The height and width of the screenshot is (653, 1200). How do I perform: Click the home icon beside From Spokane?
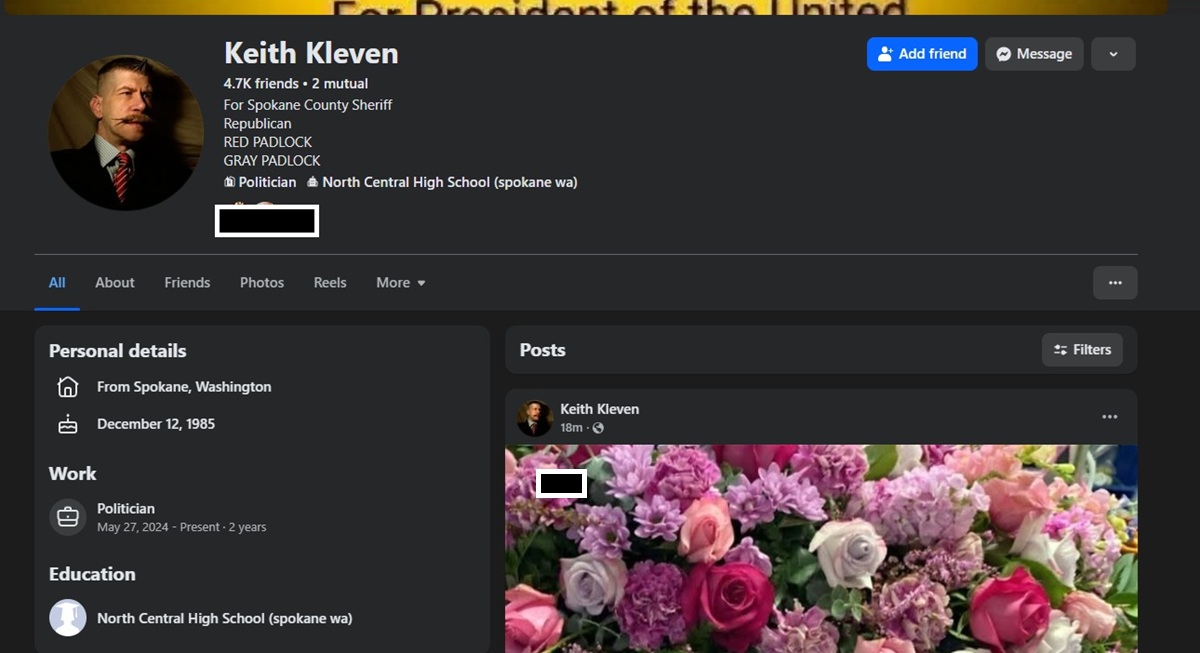tap(68, 387)
